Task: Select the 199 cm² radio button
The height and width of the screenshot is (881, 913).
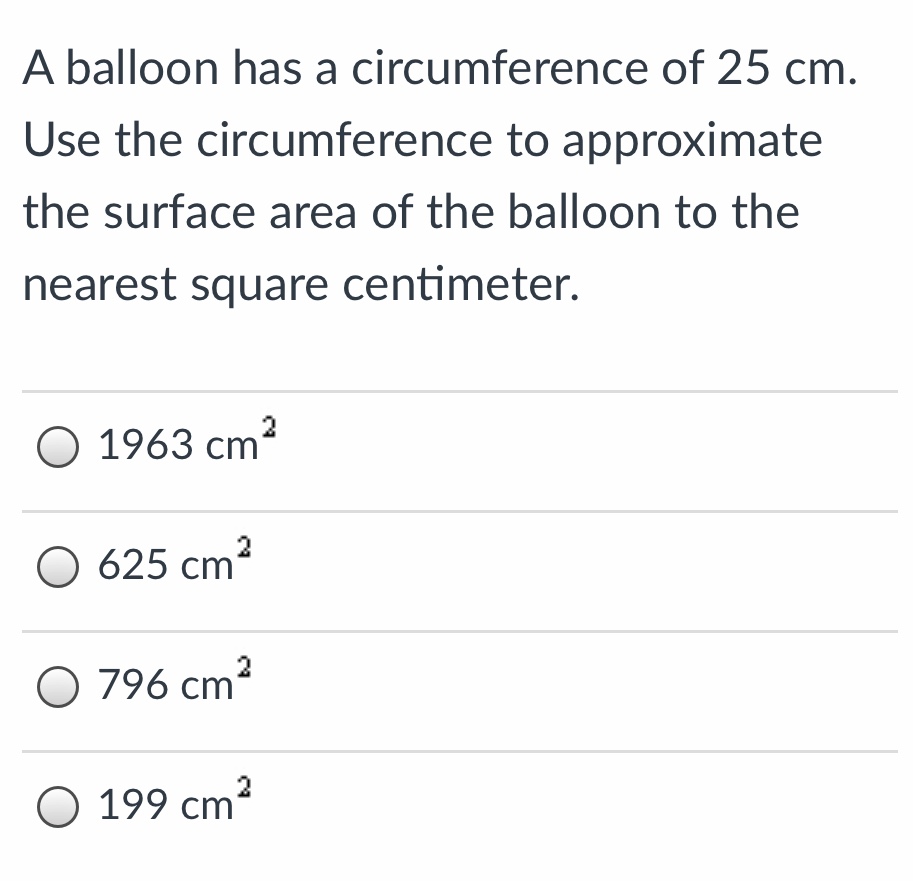Action: coord(57,806)
